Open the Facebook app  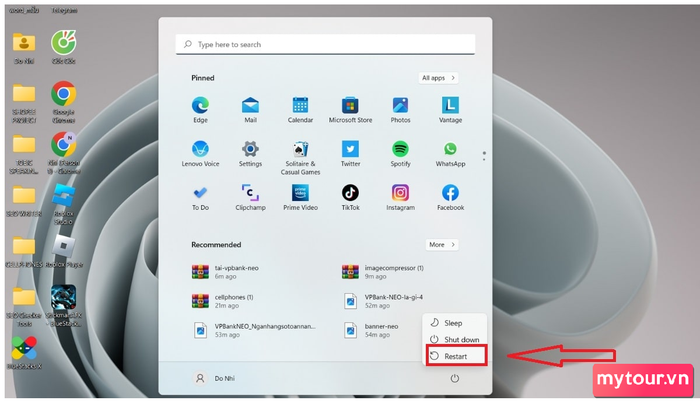450,197
